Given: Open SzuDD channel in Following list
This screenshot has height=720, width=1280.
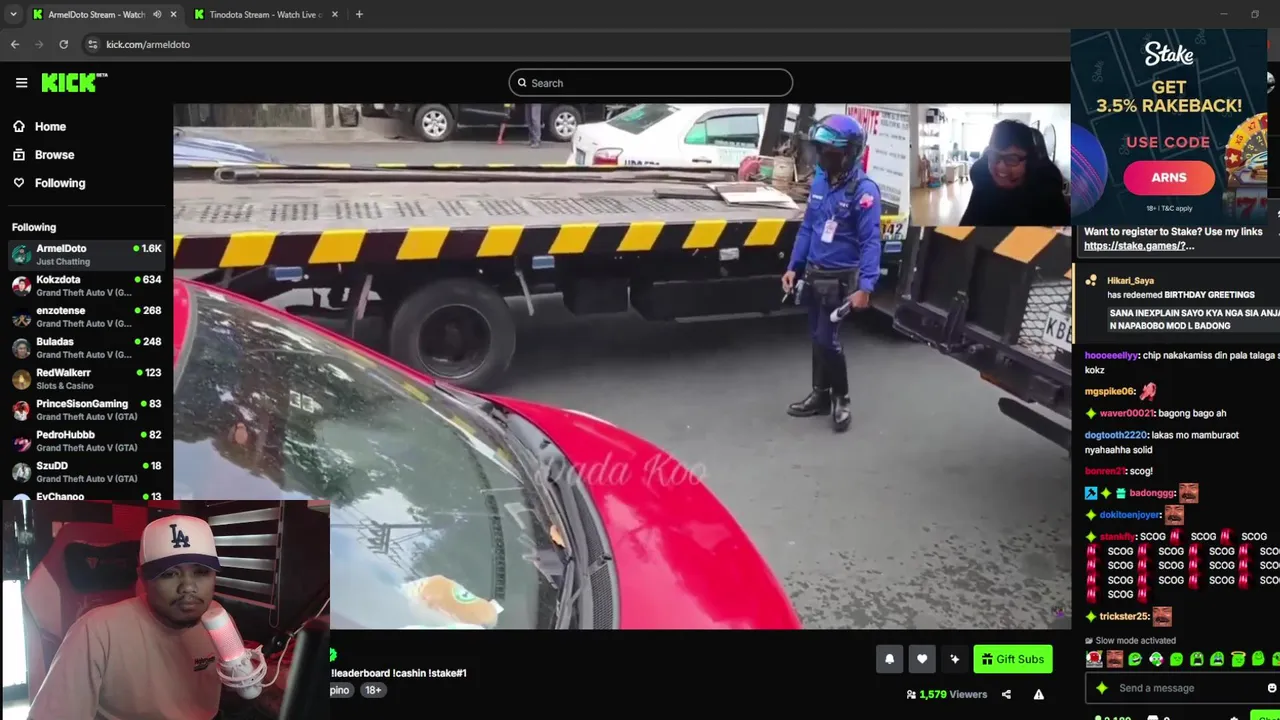Looking at the screenshot, I should pyautogui.click(x=86, y=471).
